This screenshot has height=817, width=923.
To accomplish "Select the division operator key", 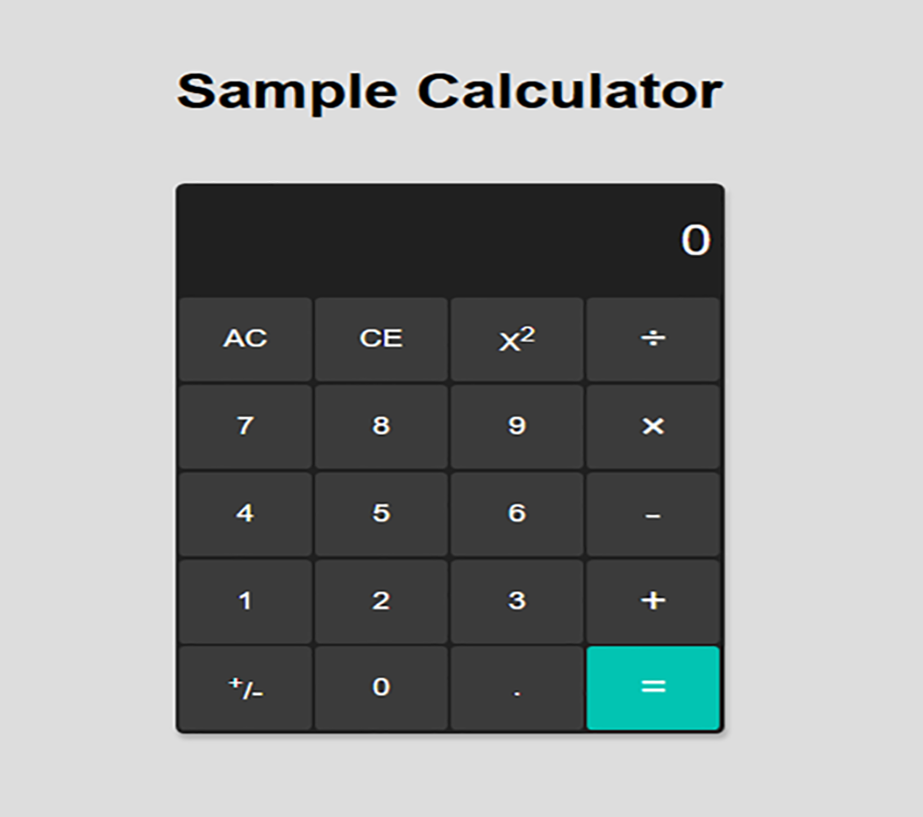I will 653,339.
